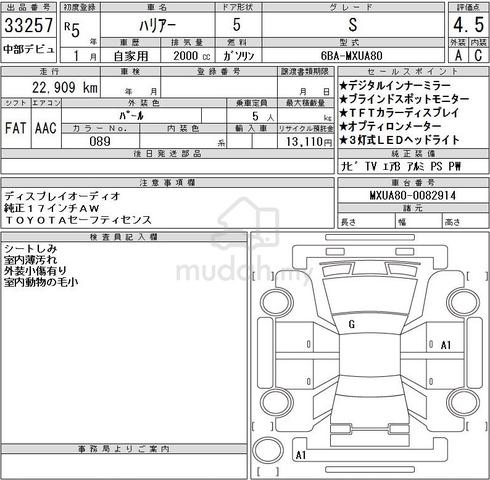Select デジタルインナーミラー sales point
This screenshot has height=480, width=490.
(395, 86)
